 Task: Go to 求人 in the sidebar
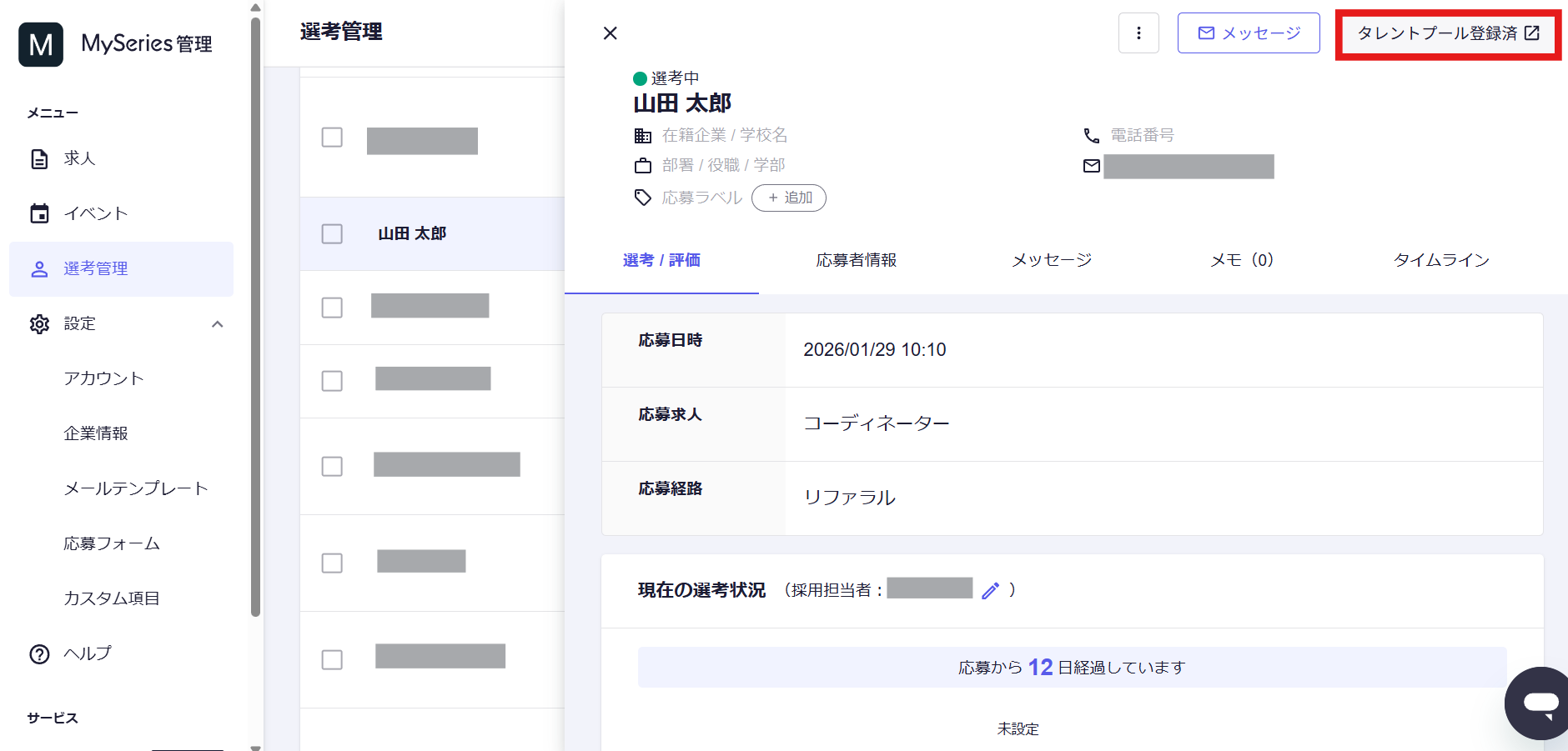click(79, 158)
